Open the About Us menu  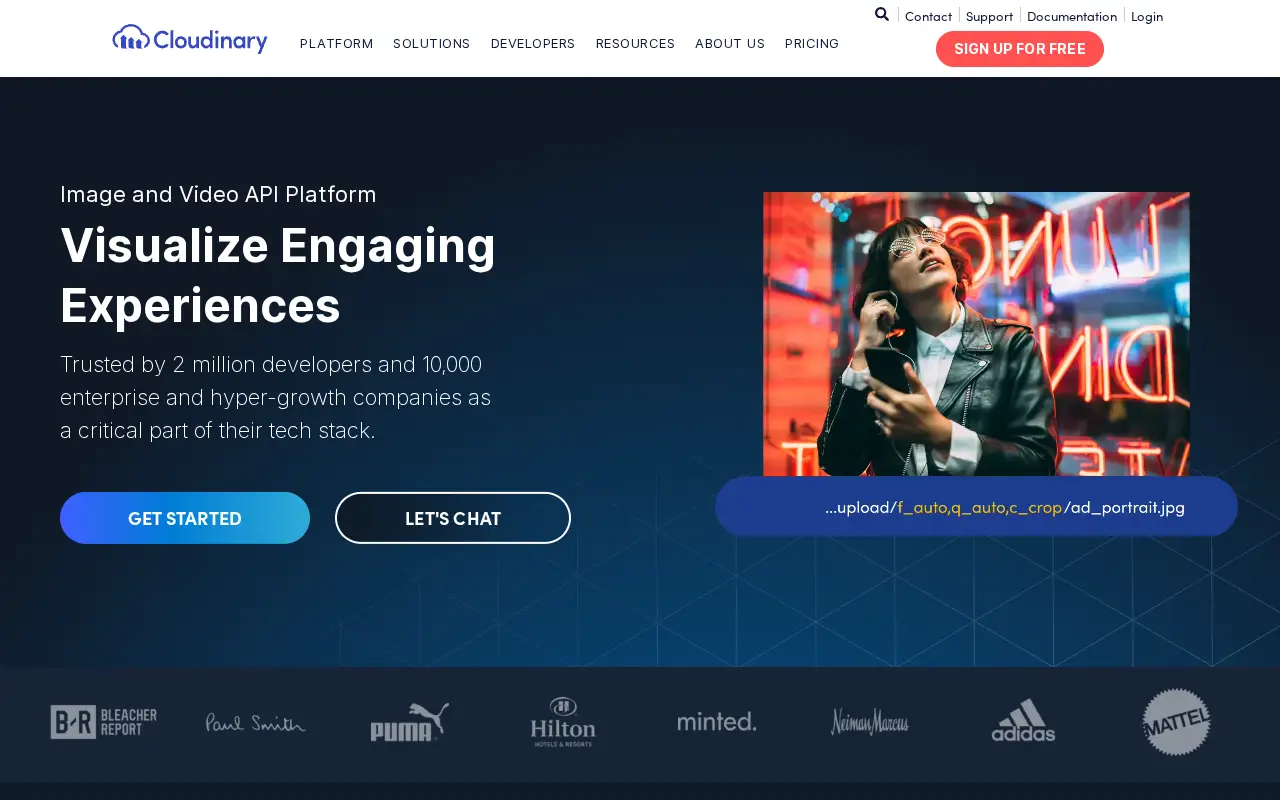tap(730, 44)
